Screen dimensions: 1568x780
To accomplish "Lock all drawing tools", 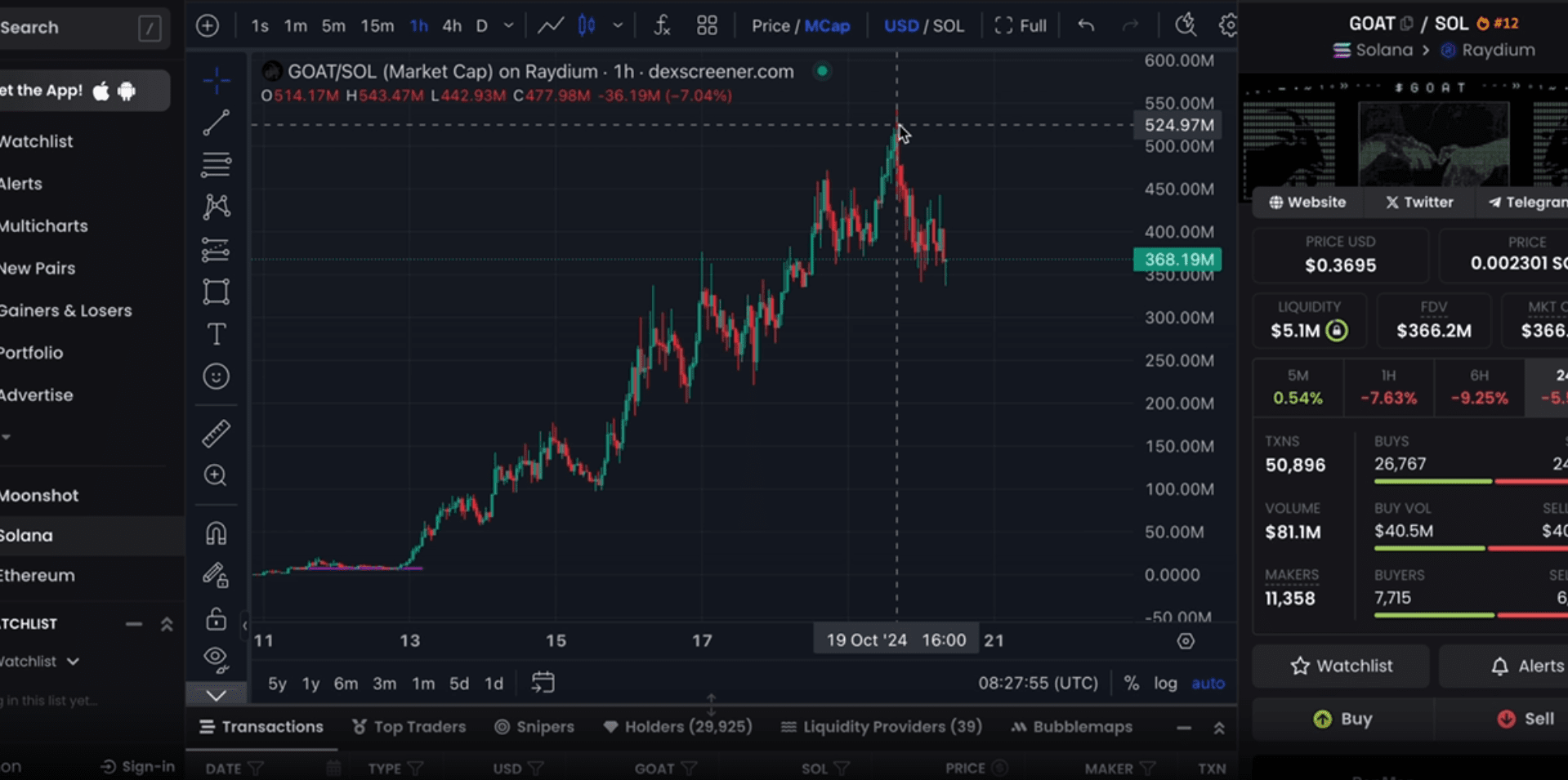I will (217, 619).
